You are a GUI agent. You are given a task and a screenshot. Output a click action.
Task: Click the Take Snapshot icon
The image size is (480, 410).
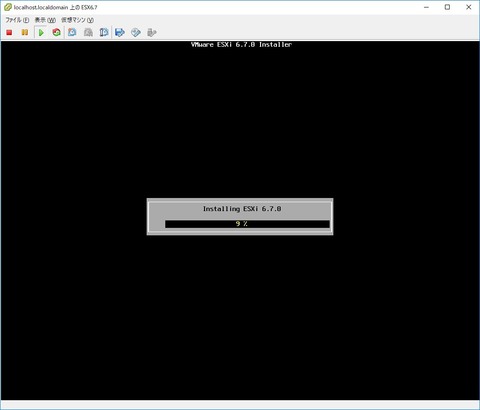pos(72,32)
